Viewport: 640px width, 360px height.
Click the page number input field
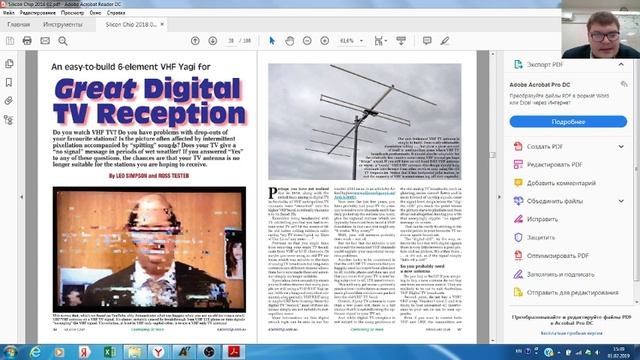[231, 41]
